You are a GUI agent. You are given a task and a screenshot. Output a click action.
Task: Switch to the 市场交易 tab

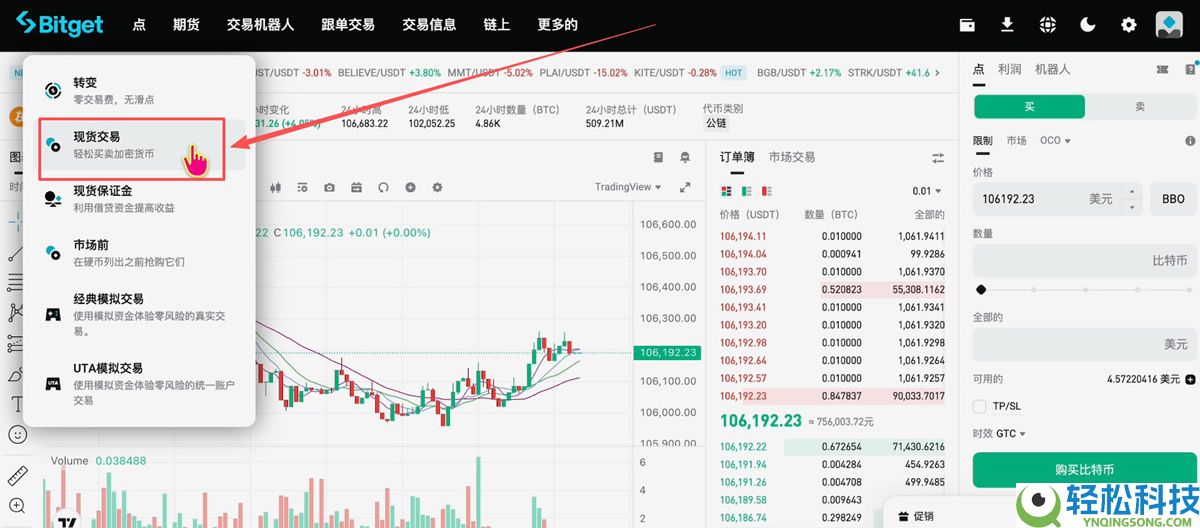coord(792,157)
